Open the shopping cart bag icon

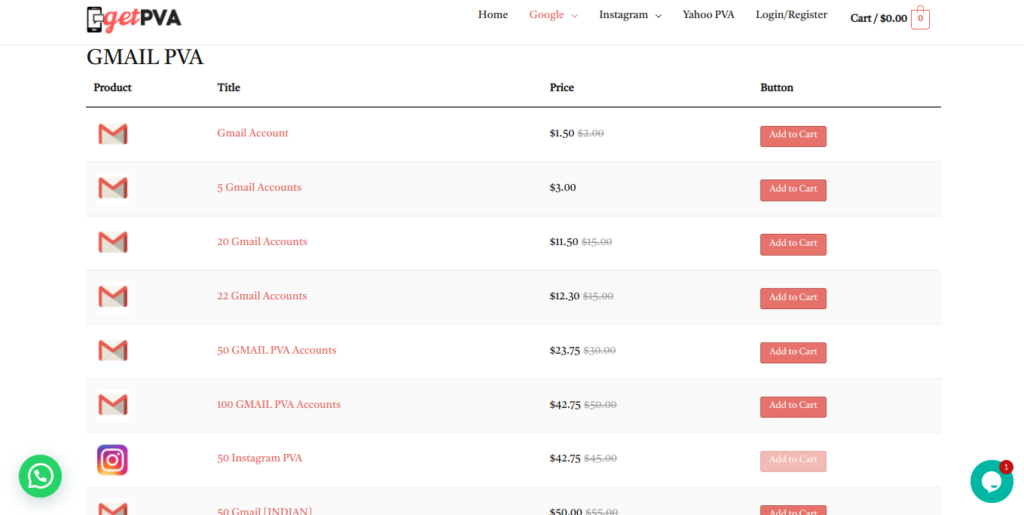pos(920,18)
